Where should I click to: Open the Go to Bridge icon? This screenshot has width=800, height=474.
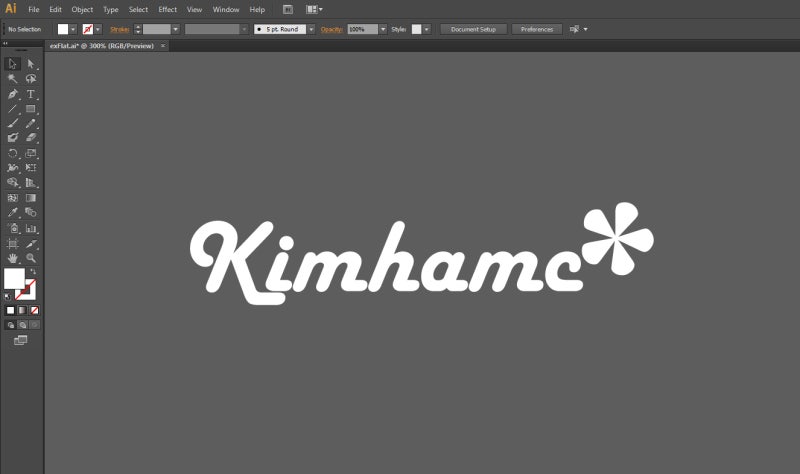click(287, 9)
